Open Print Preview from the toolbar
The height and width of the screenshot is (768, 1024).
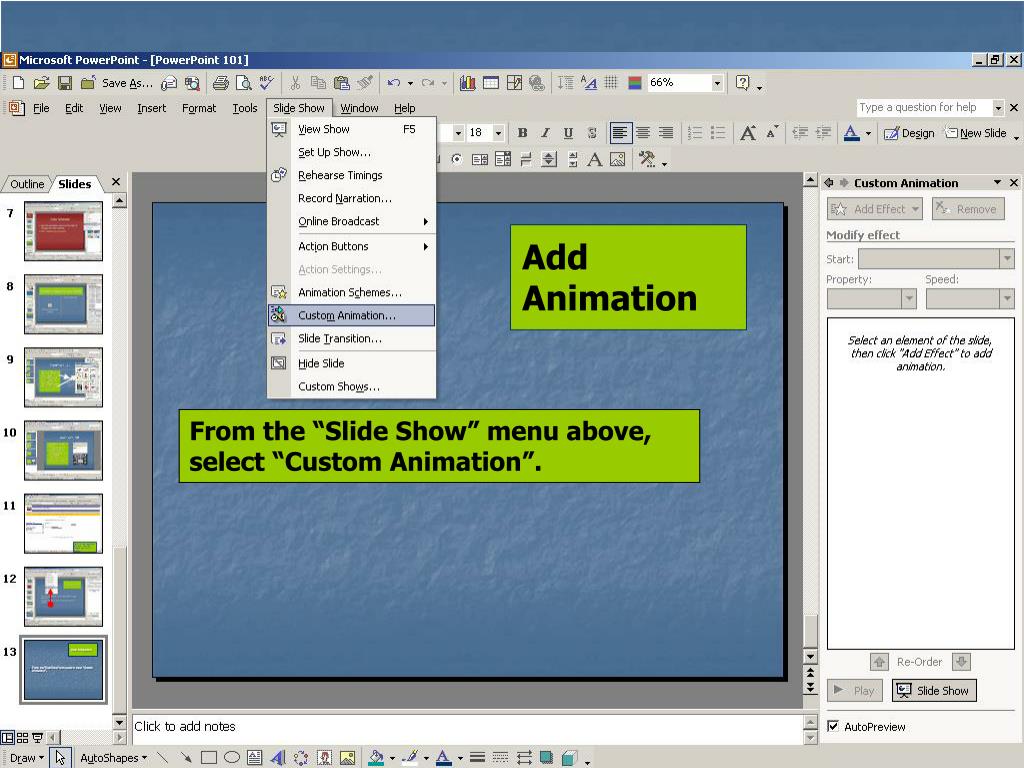244,83
